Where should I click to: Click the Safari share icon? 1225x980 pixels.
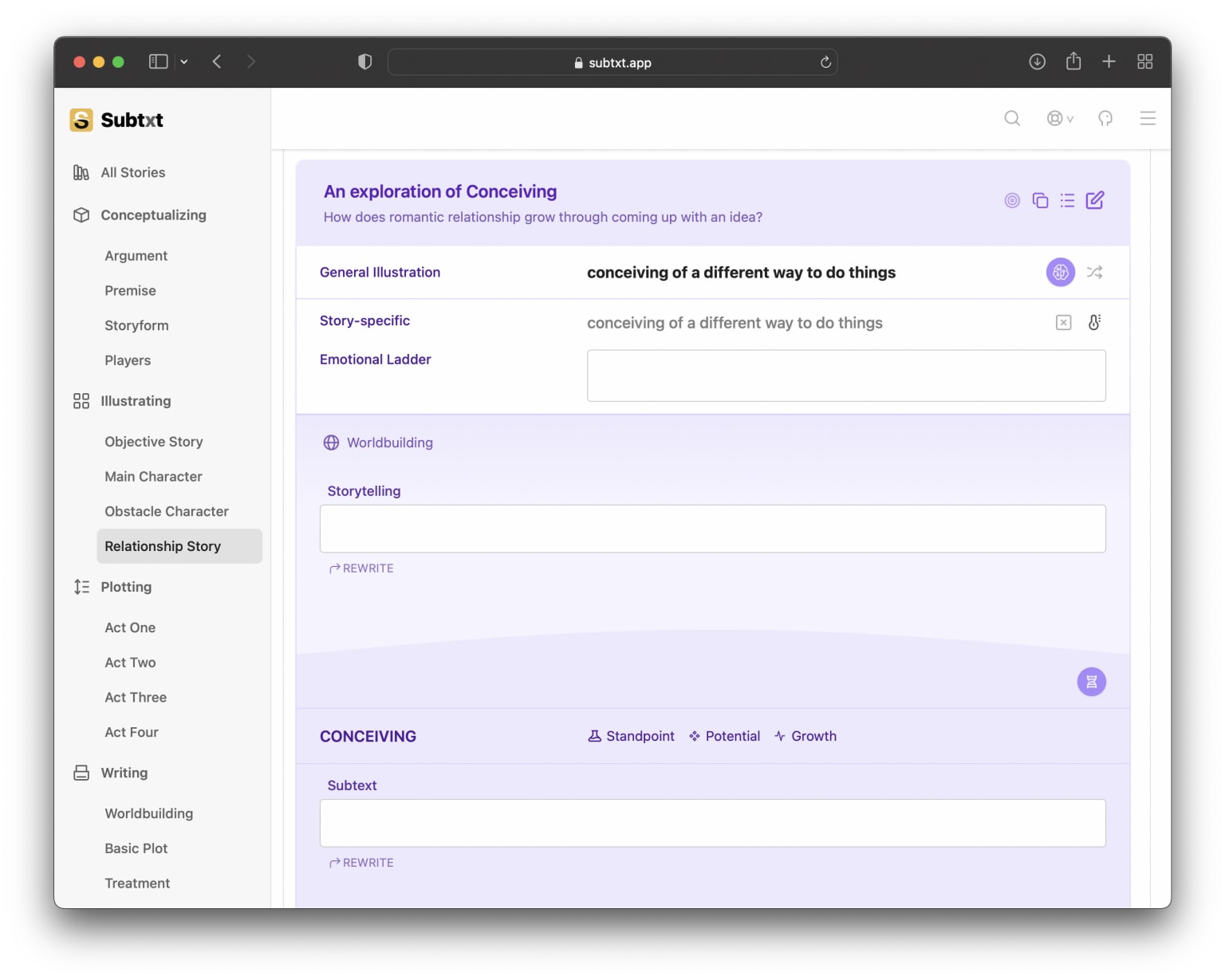1073,61
